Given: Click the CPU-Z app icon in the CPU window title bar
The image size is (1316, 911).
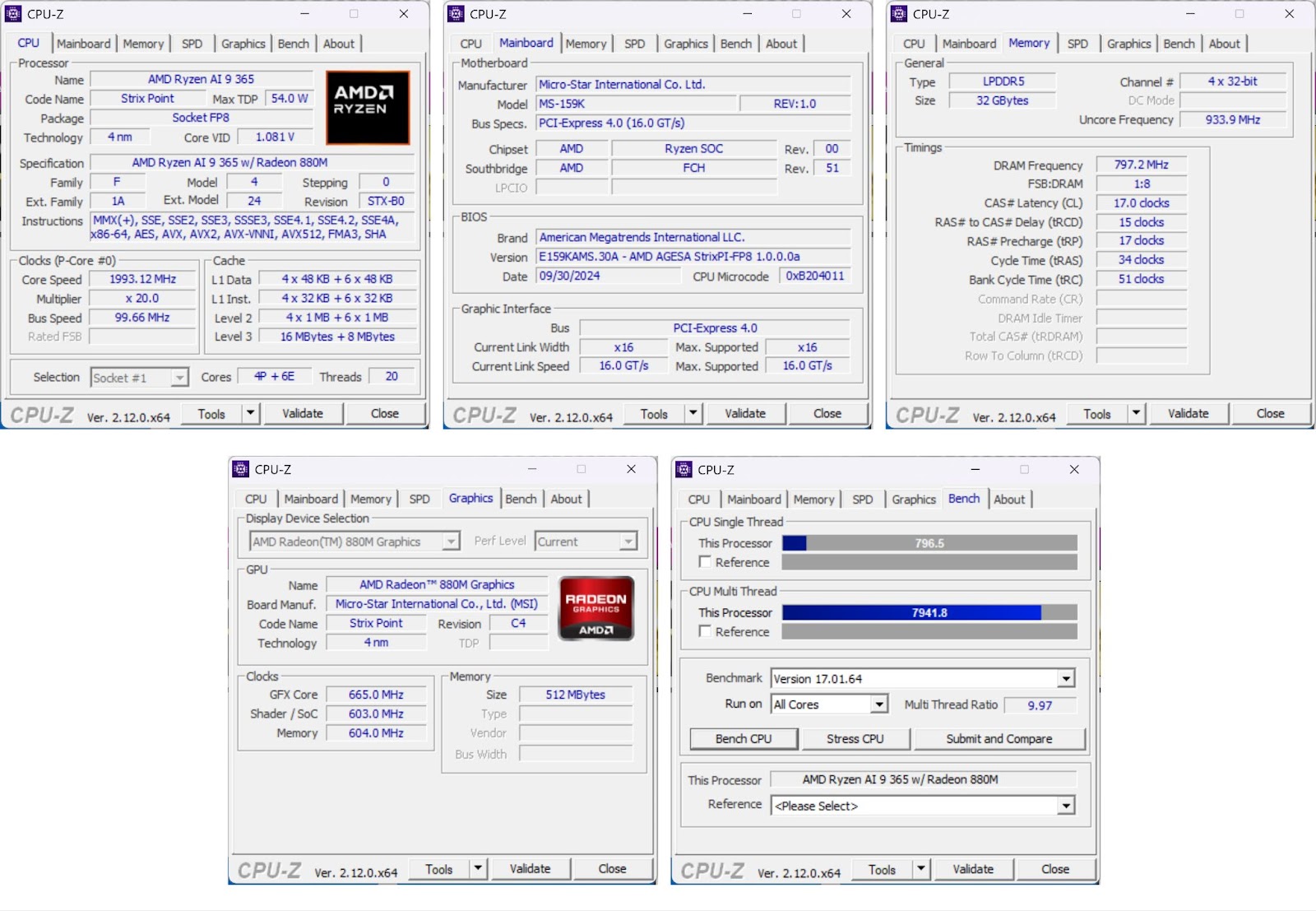Looking at the screenshot, I should tap(14, 14).
